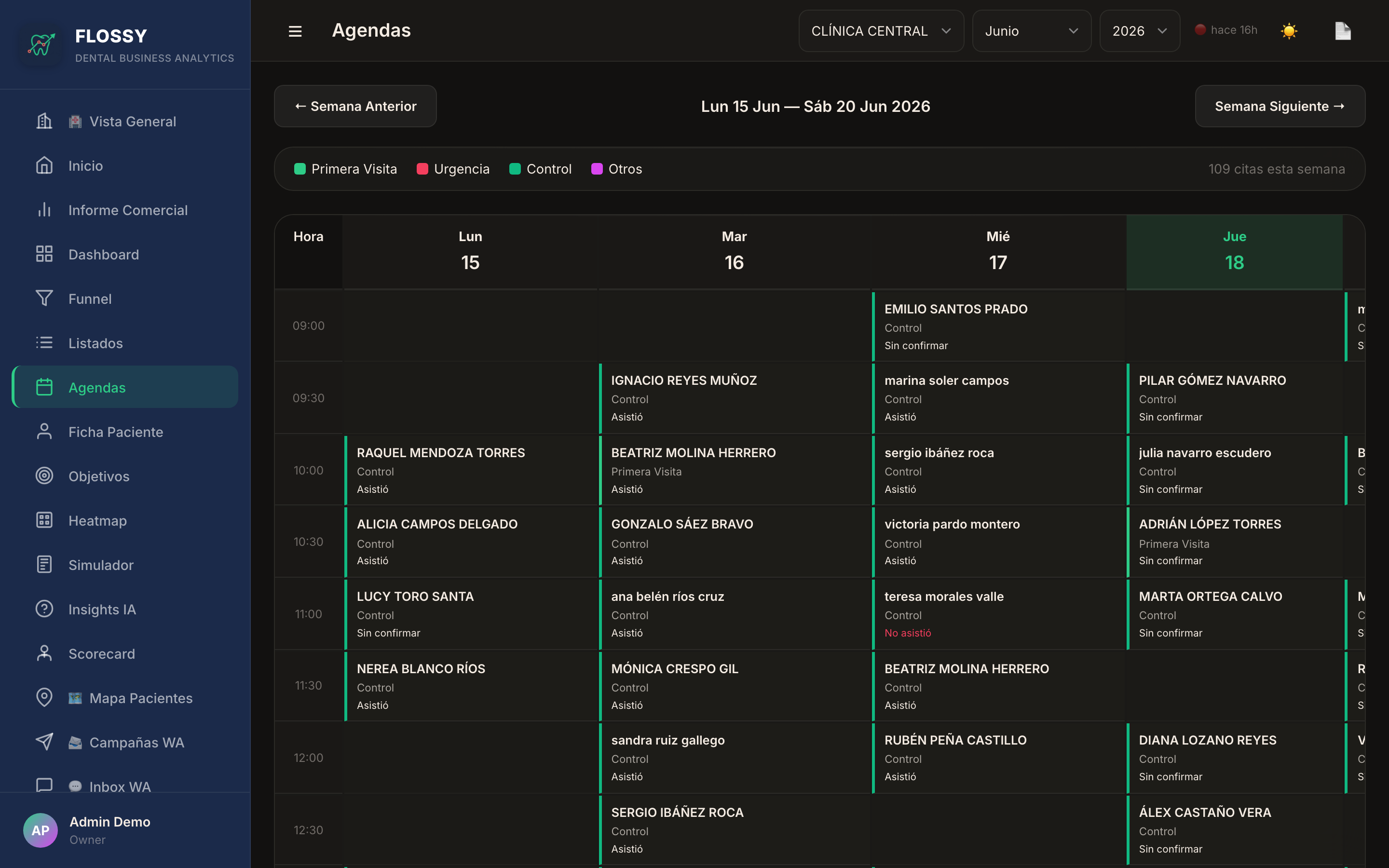Screen dimensions: 1389x868
Task: Open Pilar Gómez Navarro appointment
Action: pyautogui.click(x=1234, y=398)
